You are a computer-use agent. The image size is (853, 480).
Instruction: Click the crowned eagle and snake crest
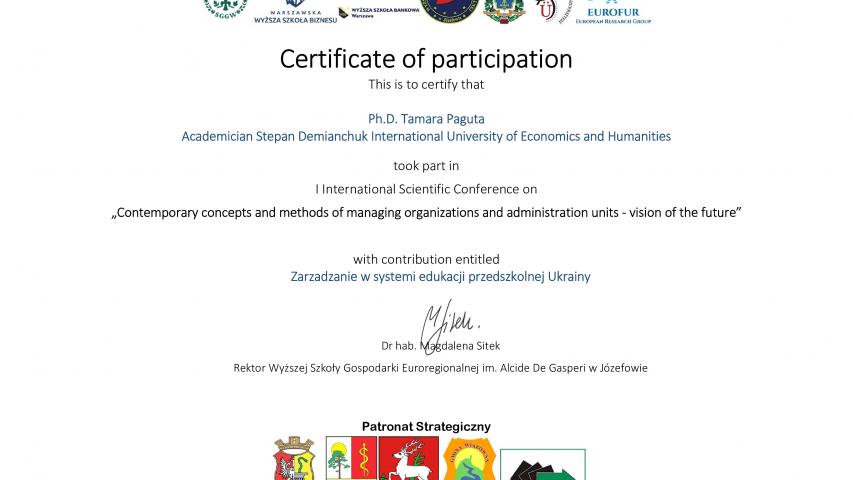(x=294, y=458)
